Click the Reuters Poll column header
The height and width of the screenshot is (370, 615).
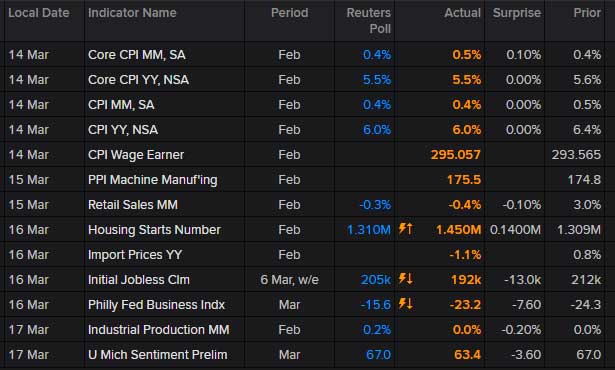coord(368,21)
